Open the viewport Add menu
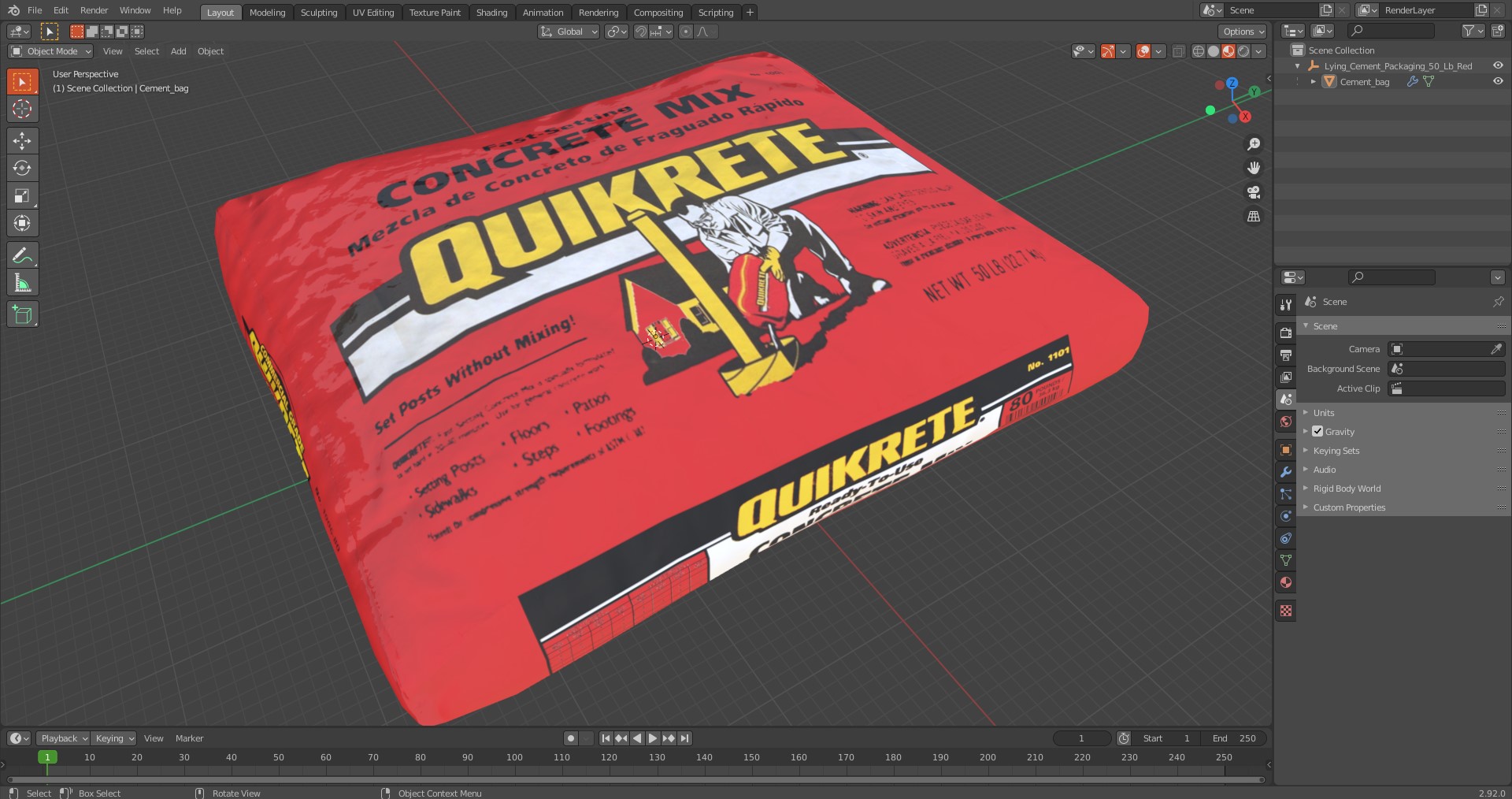1512x799 pixels. point(179,51)
